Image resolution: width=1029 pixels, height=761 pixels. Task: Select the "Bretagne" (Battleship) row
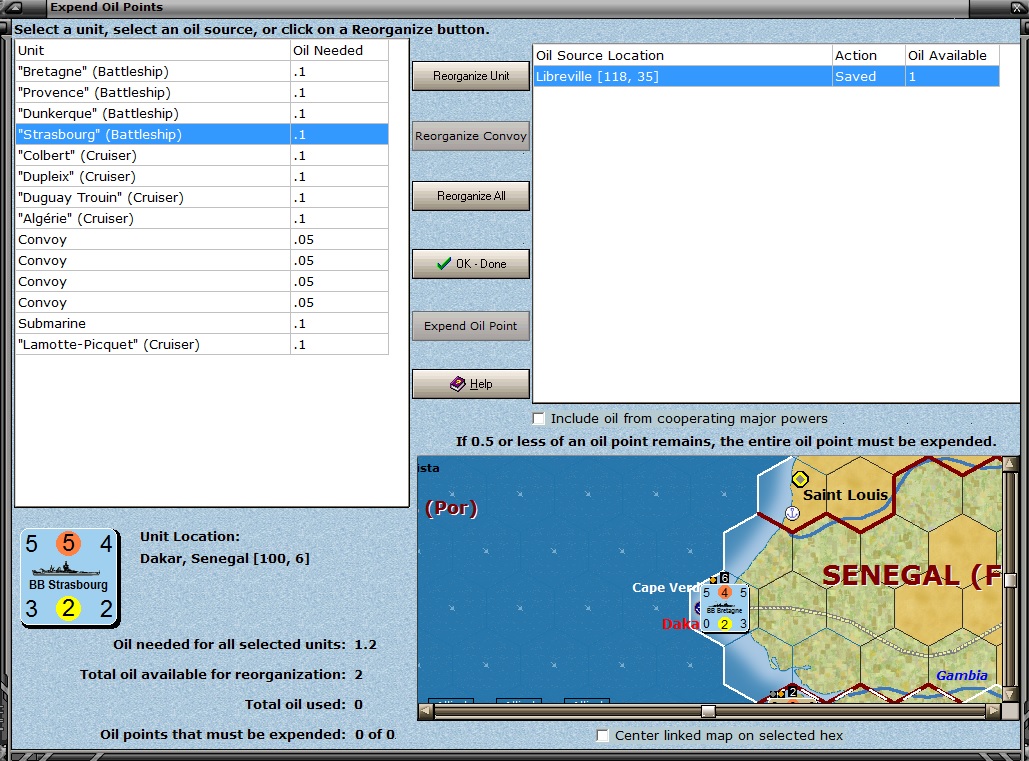tap(202, 72)
